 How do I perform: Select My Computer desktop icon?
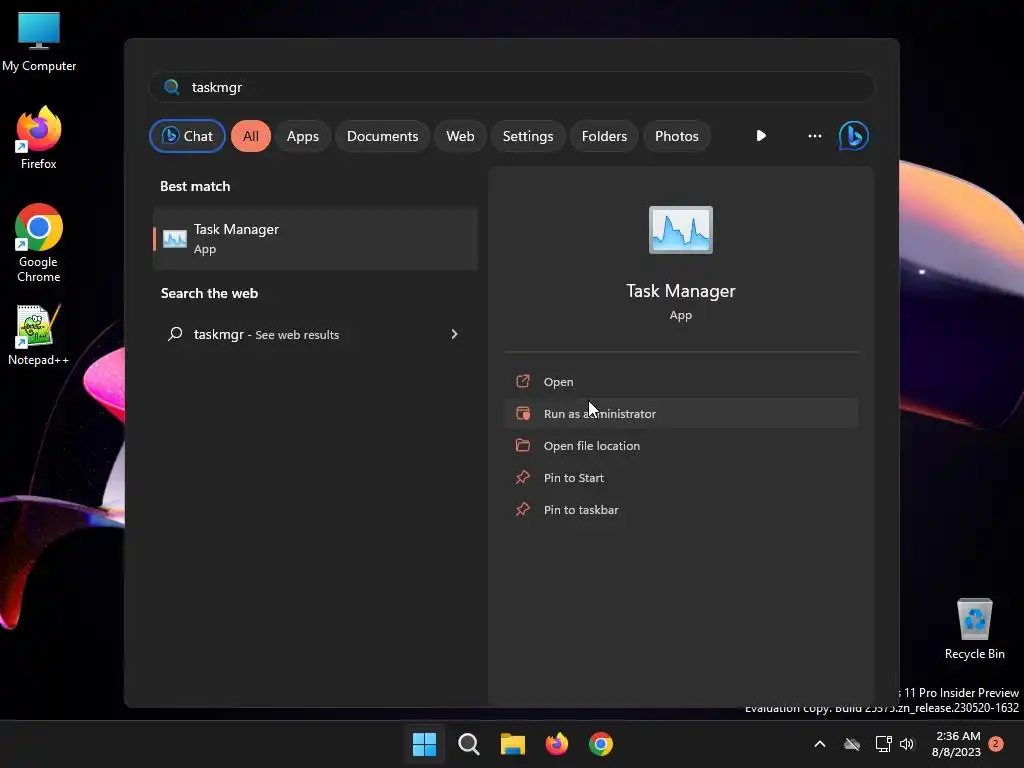39,42
